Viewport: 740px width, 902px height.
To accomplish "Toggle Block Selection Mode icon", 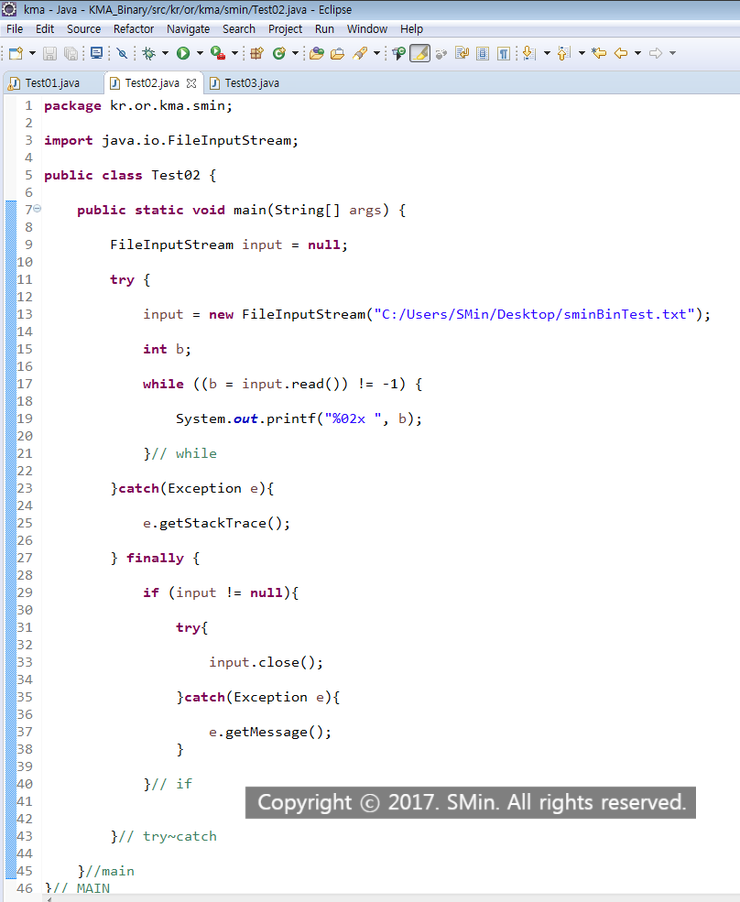I will tap(483, 53).
